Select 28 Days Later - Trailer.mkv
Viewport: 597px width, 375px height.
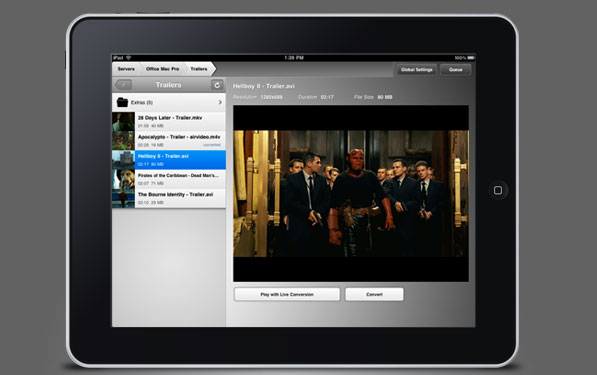(x=169, y=121)
